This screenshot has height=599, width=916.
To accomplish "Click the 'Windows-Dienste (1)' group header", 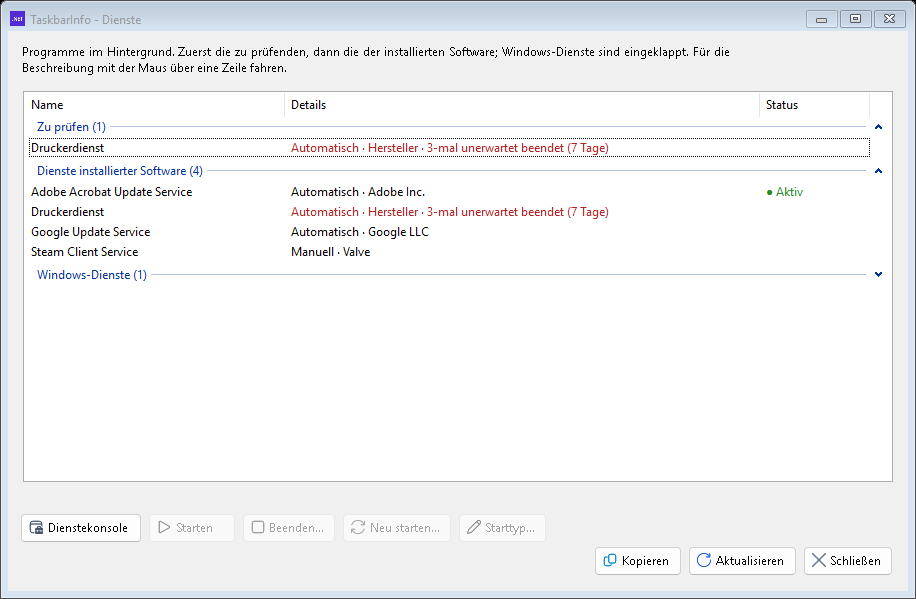I will 92,275.
